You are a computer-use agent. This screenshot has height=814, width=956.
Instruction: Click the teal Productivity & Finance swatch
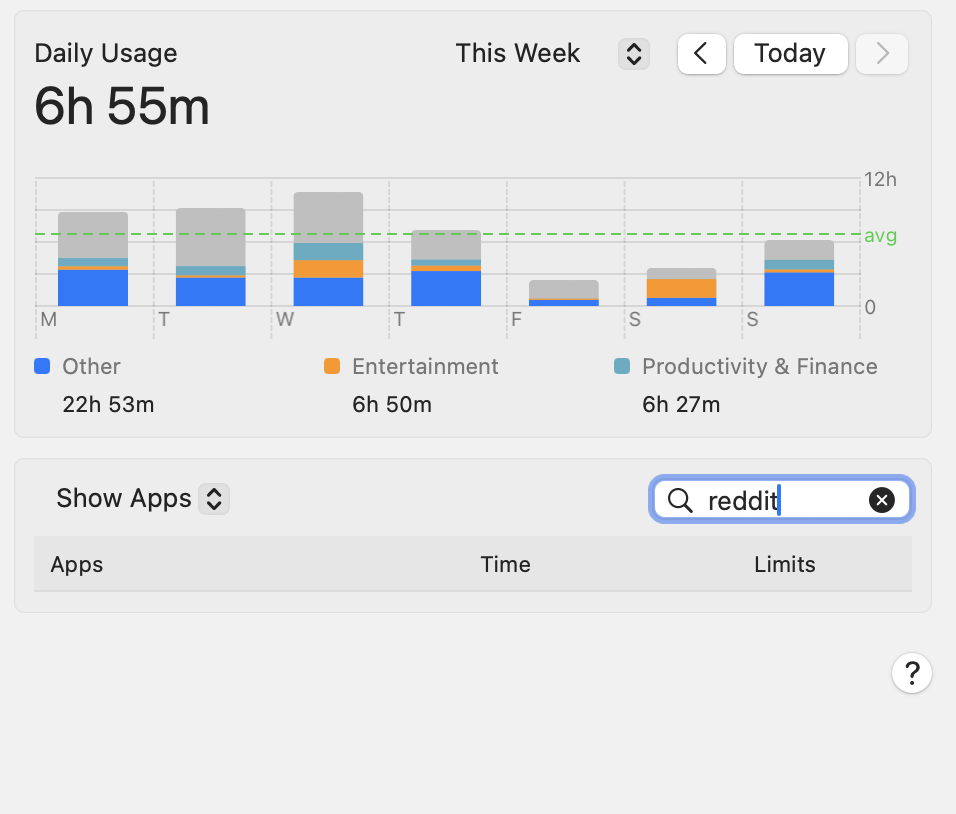click(622, 367)
